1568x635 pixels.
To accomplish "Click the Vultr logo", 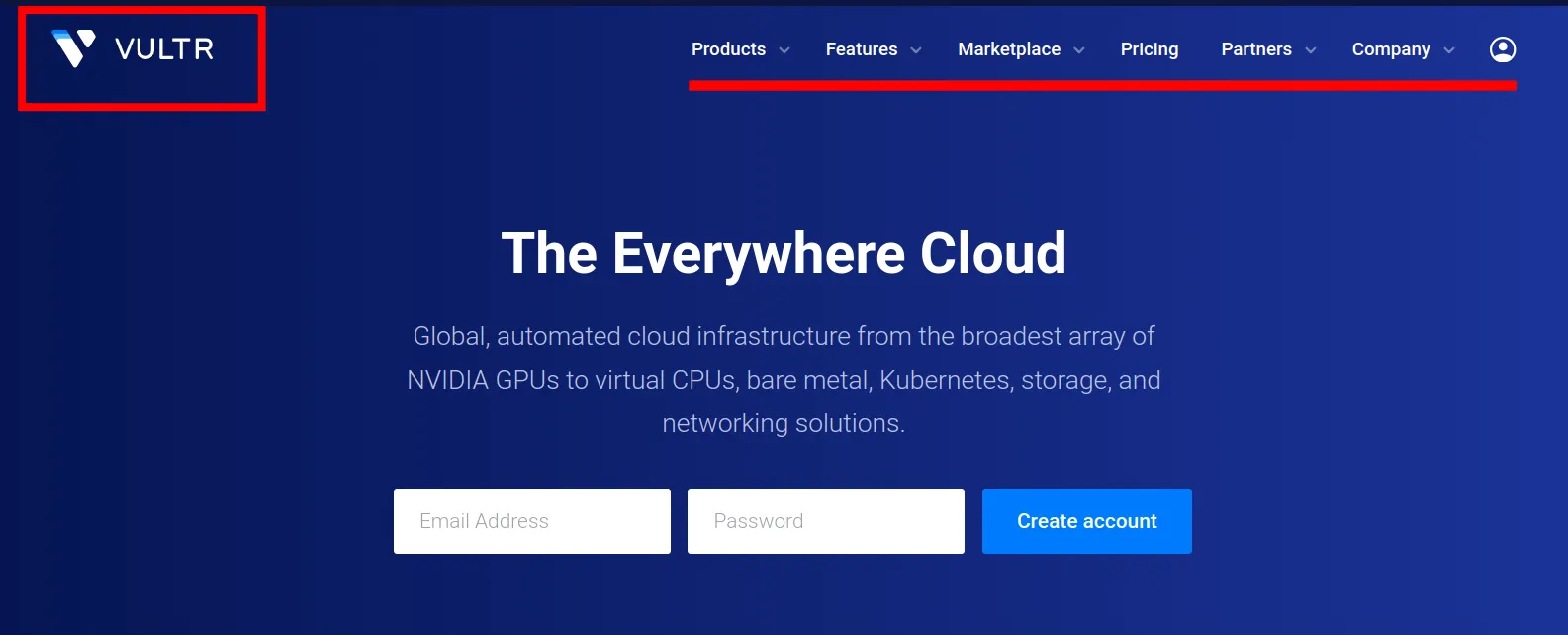I will tap(133, 48).
